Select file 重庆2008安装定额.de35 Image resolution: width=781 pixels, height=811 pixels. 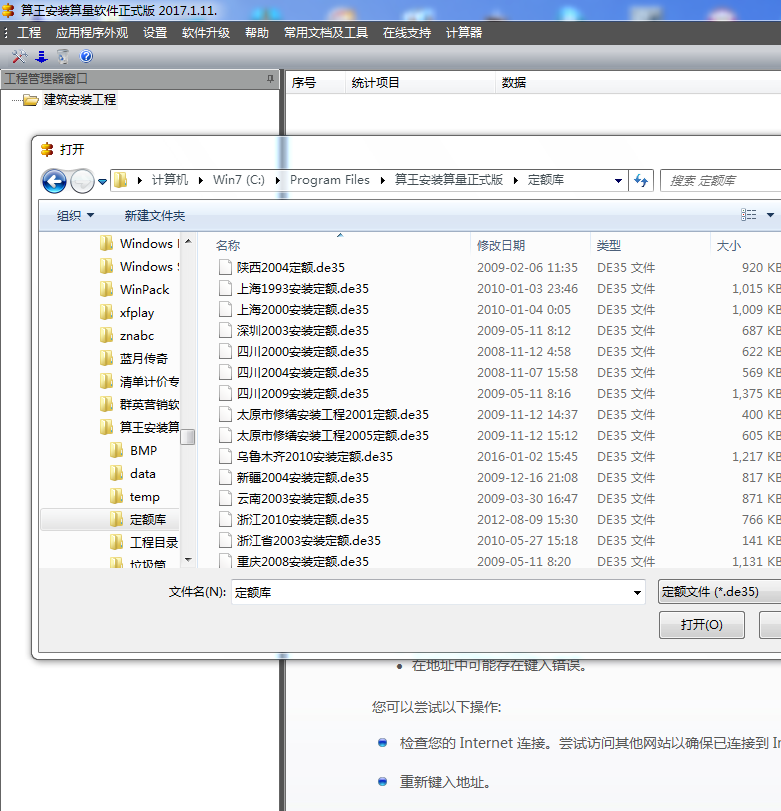(303, 561)
